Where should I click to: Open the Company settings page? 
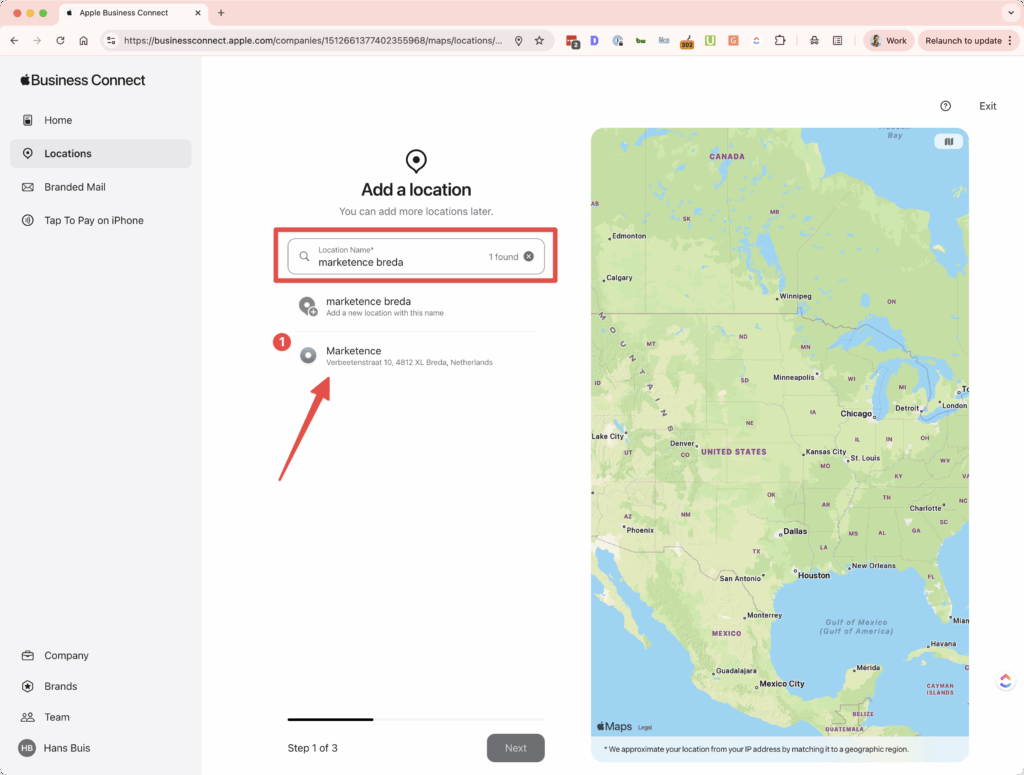point(66,656)
